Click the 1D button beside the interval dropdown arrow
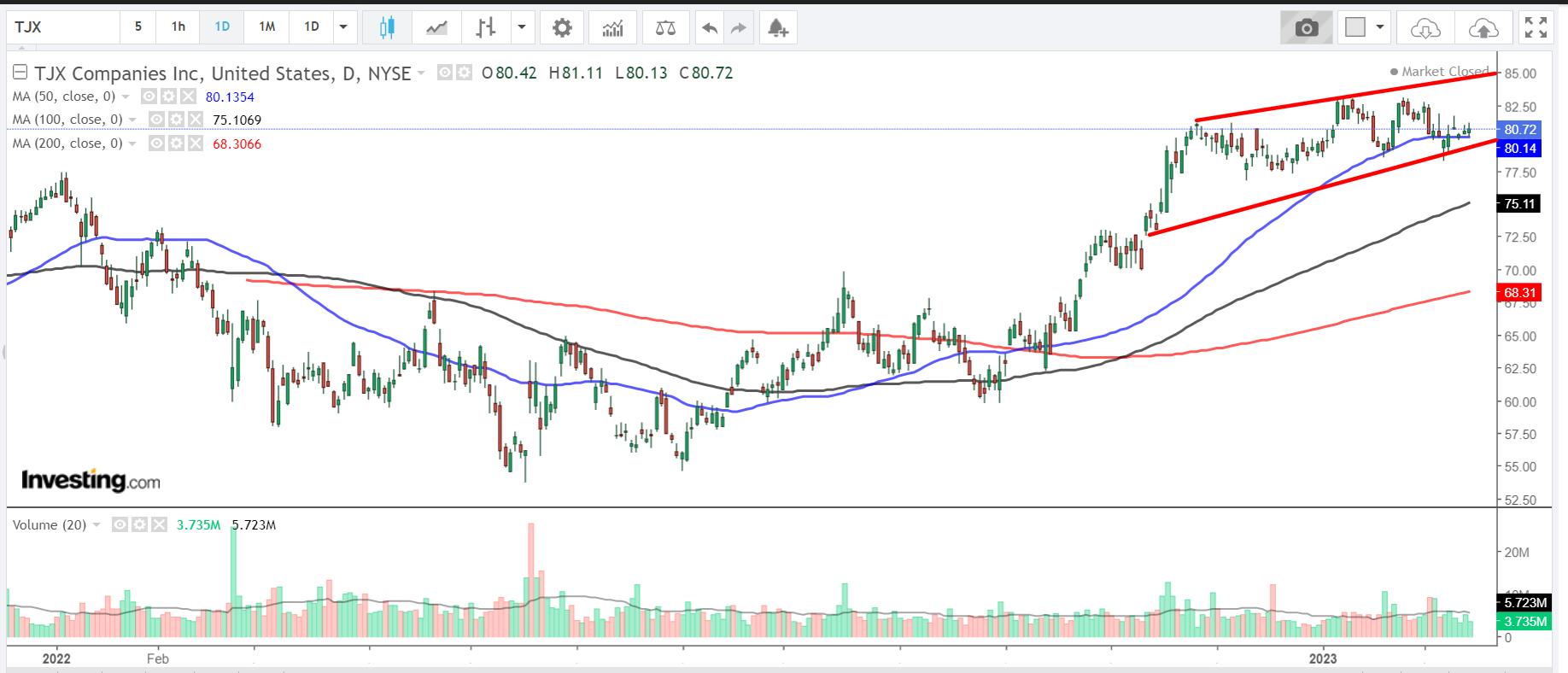Image resolution: width=1568 pixels, height=673 pixels. coord(312,27)
